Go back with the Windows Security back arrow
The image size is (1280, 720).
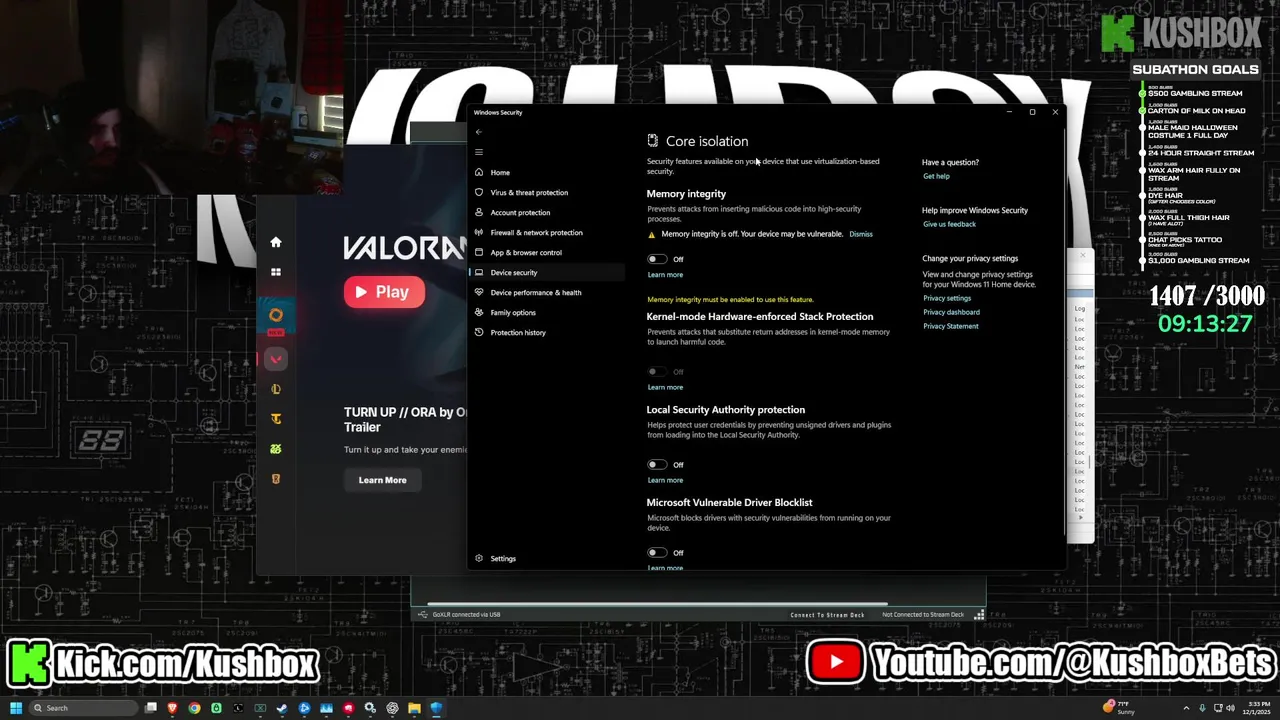(x=479, y=132)
